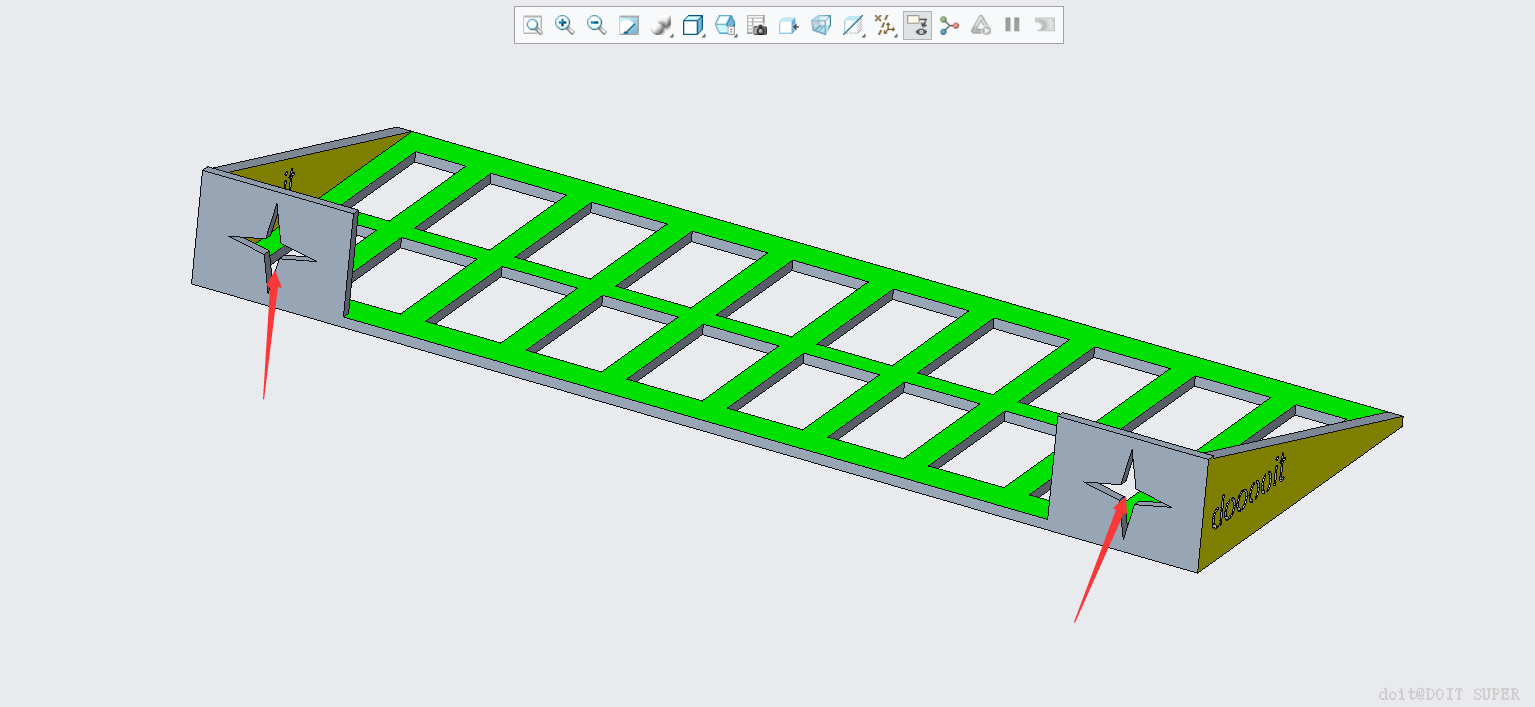
Task: Expand the datum display filters dropdown
Action: coord(885,25)
